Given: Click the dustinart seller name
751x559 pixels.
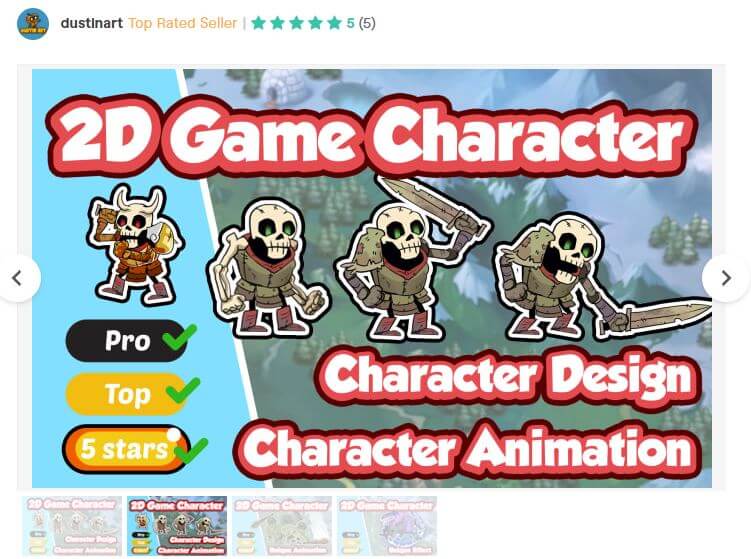Looking at the screenshot, I should point(91,23).
